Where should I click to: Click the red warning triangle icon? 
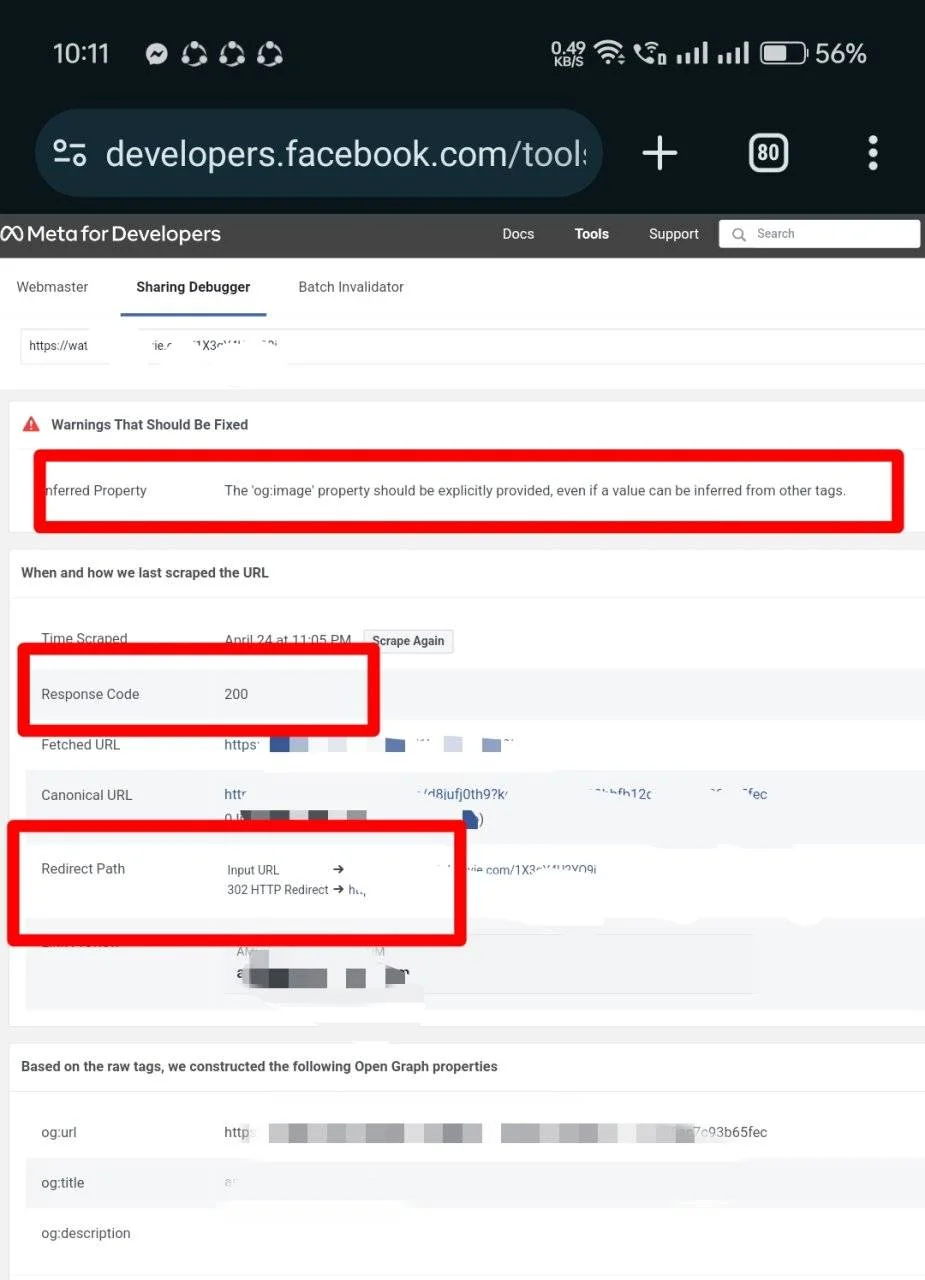pos(32,424)
